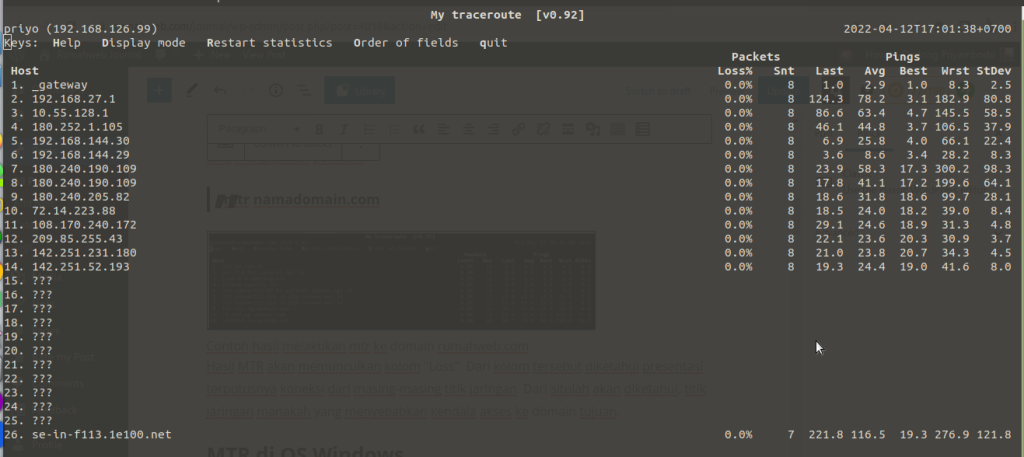
Task: Click the Loss% column header
Action: [x=735, y=71]
